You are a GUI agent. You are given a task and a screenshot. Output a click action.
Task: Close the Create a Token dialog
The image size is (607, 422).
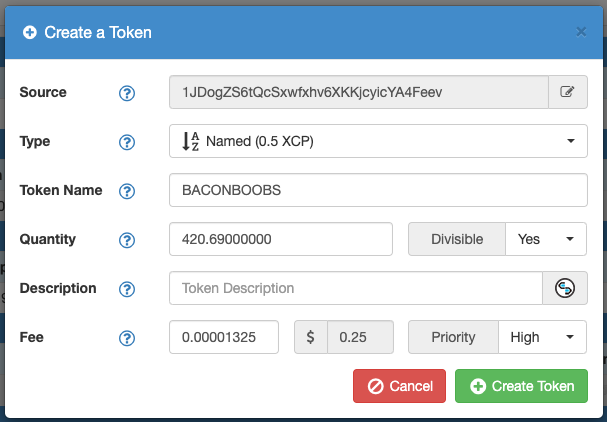pos(581,32)
